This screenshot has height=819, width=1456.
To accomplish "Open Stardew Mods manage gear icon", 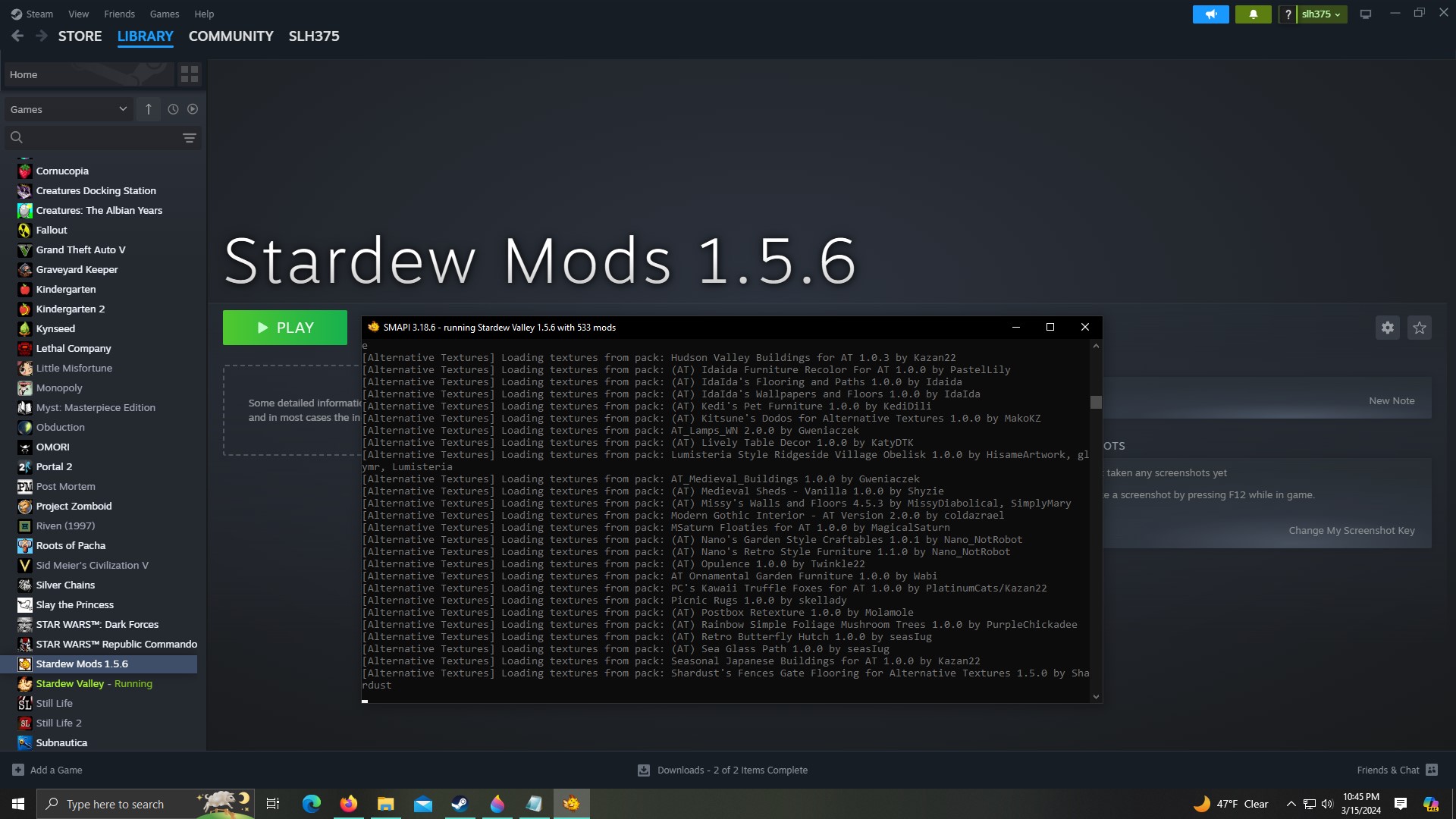I will coord(1388,328).
